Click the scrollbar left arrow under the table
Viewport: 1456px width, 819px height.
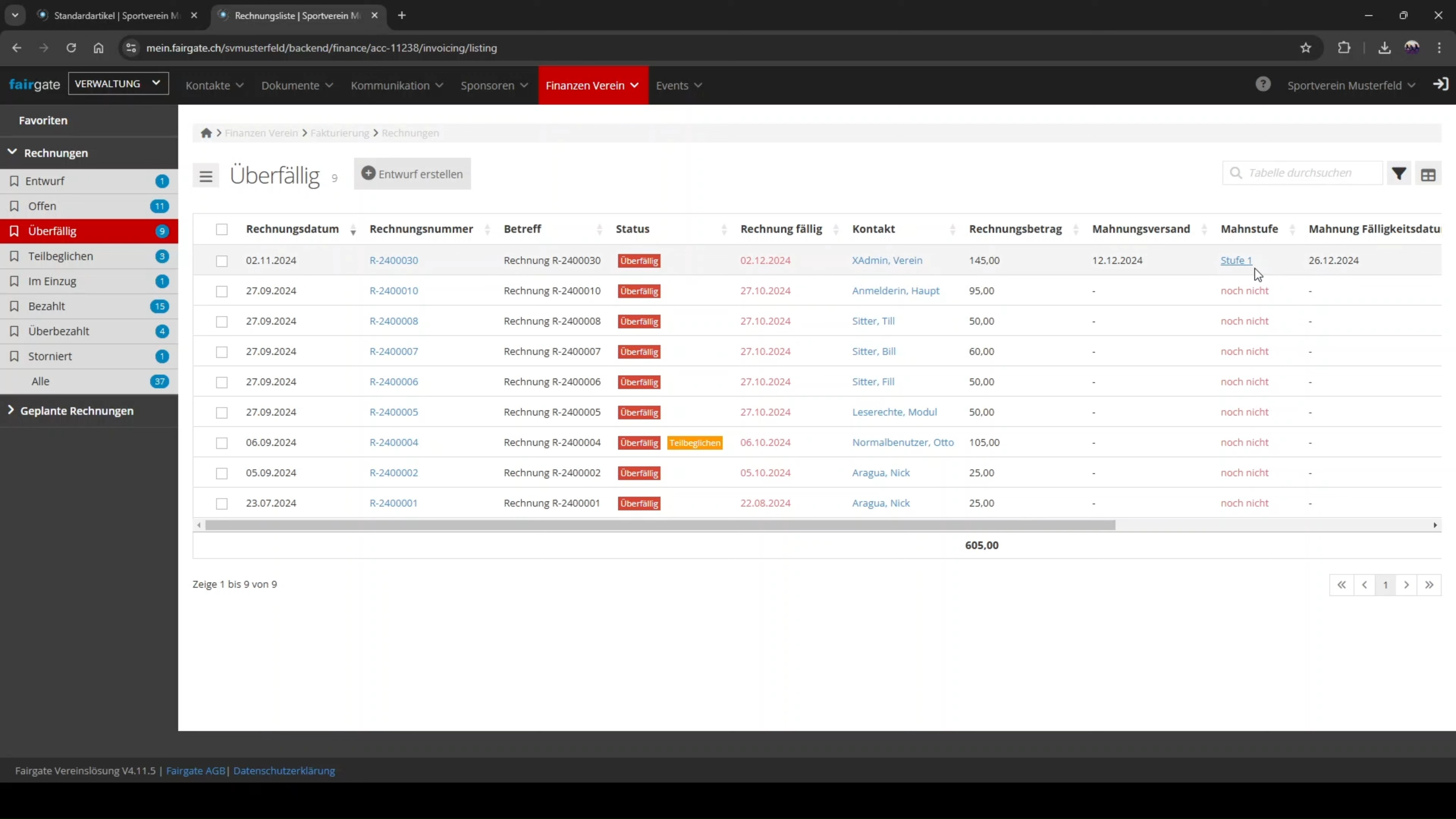tap(198, 525)
